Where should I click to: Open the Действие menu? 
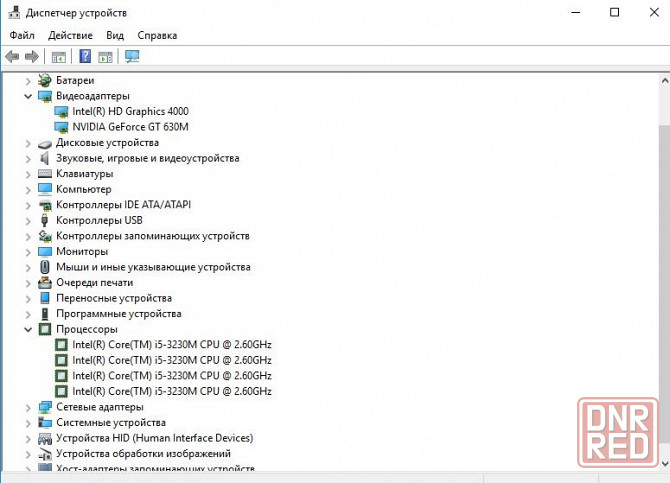click(x=70, y=35)
